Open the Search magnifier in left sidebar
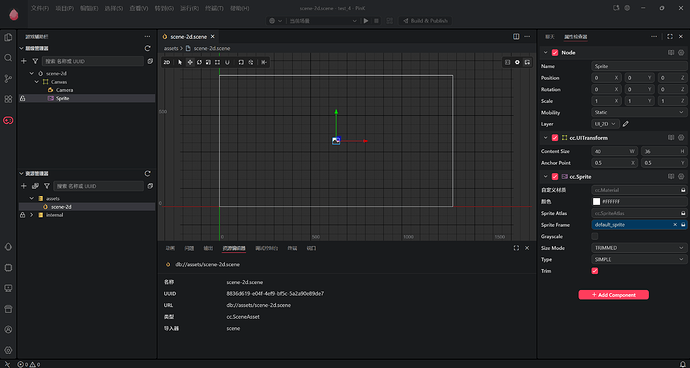The width and height of the screenshot is (690, 368). click(8, 58)
